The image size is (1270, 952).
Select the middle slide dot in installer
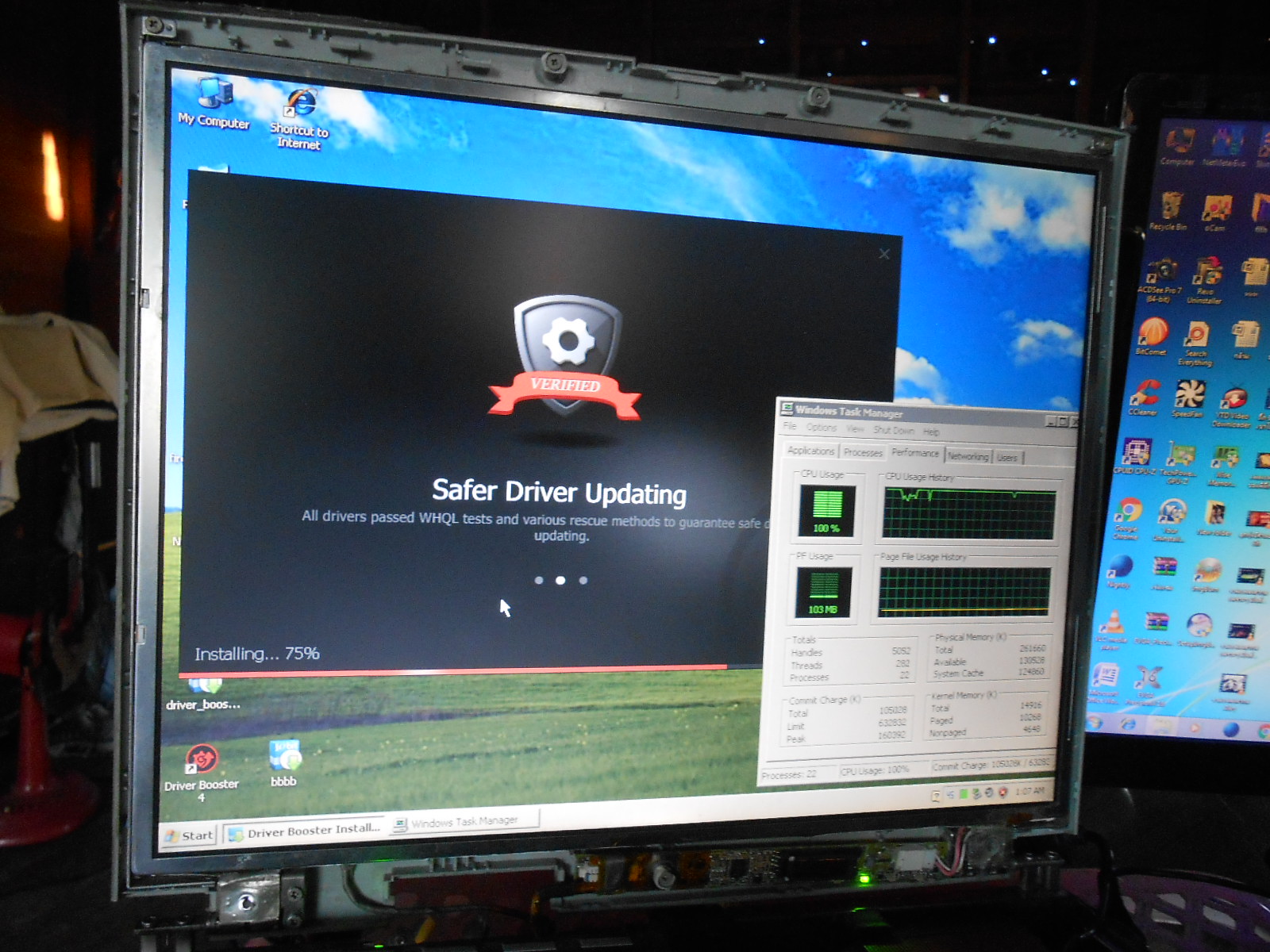(x=560, y=580)
